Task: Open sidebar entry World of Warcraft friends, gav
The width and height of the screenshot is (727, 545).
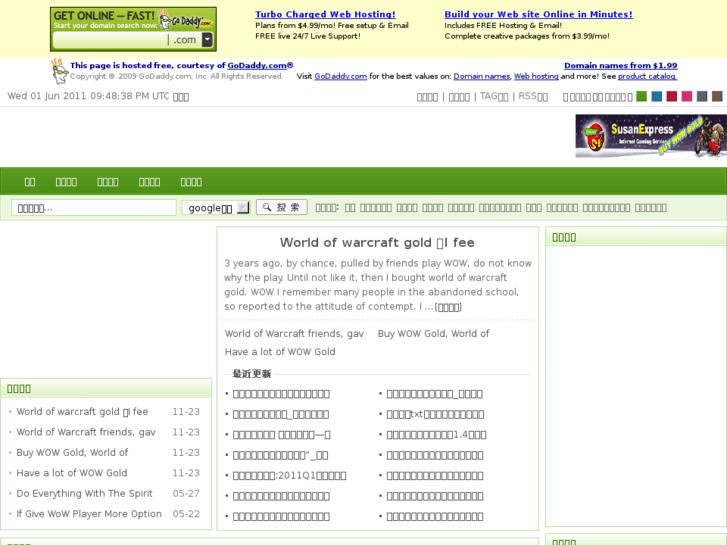Action: (x=86, y=432)
